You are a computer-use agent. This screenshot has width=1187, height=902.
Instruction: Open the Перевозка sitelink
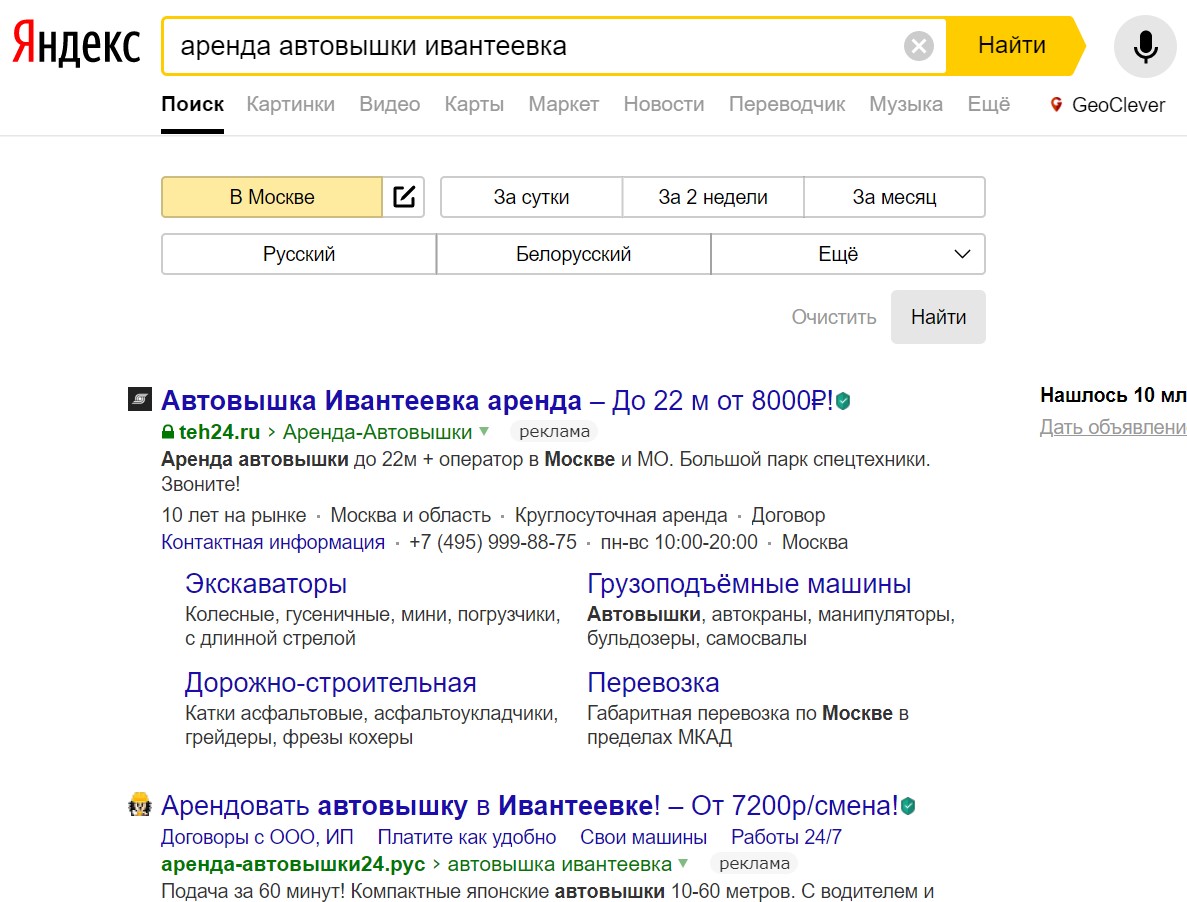pyautogui.click(x=653, y=683)
